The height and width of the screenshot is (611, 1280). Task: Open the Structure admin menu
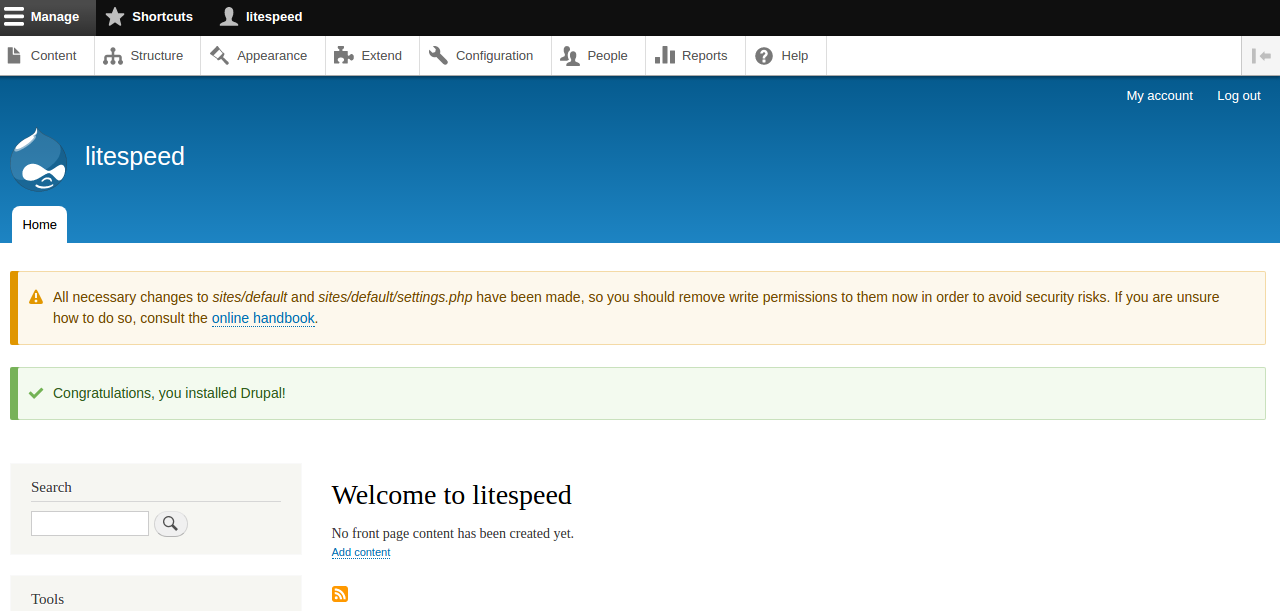click(x=147, y=56)
